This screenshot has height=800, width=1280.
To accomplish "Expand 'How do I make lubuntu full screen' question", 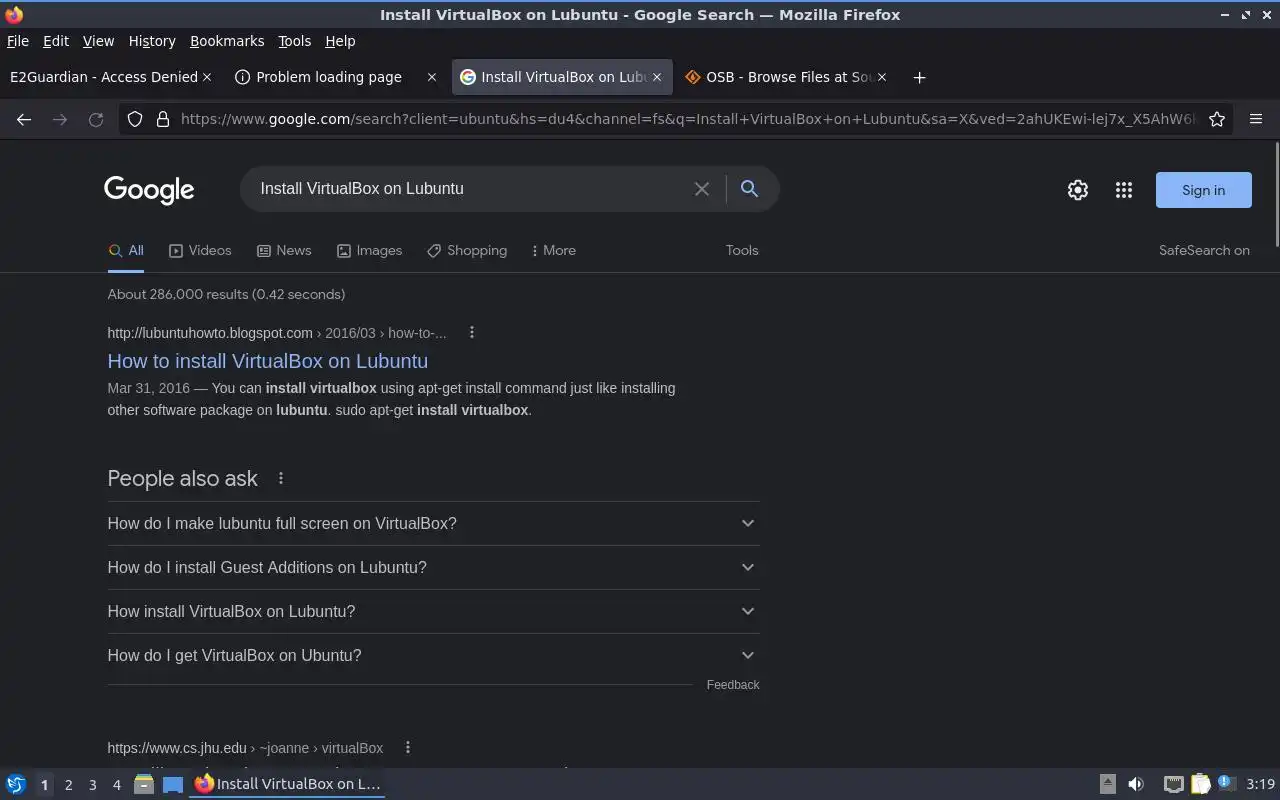I will pyautogui.click(x=433, y=523).
